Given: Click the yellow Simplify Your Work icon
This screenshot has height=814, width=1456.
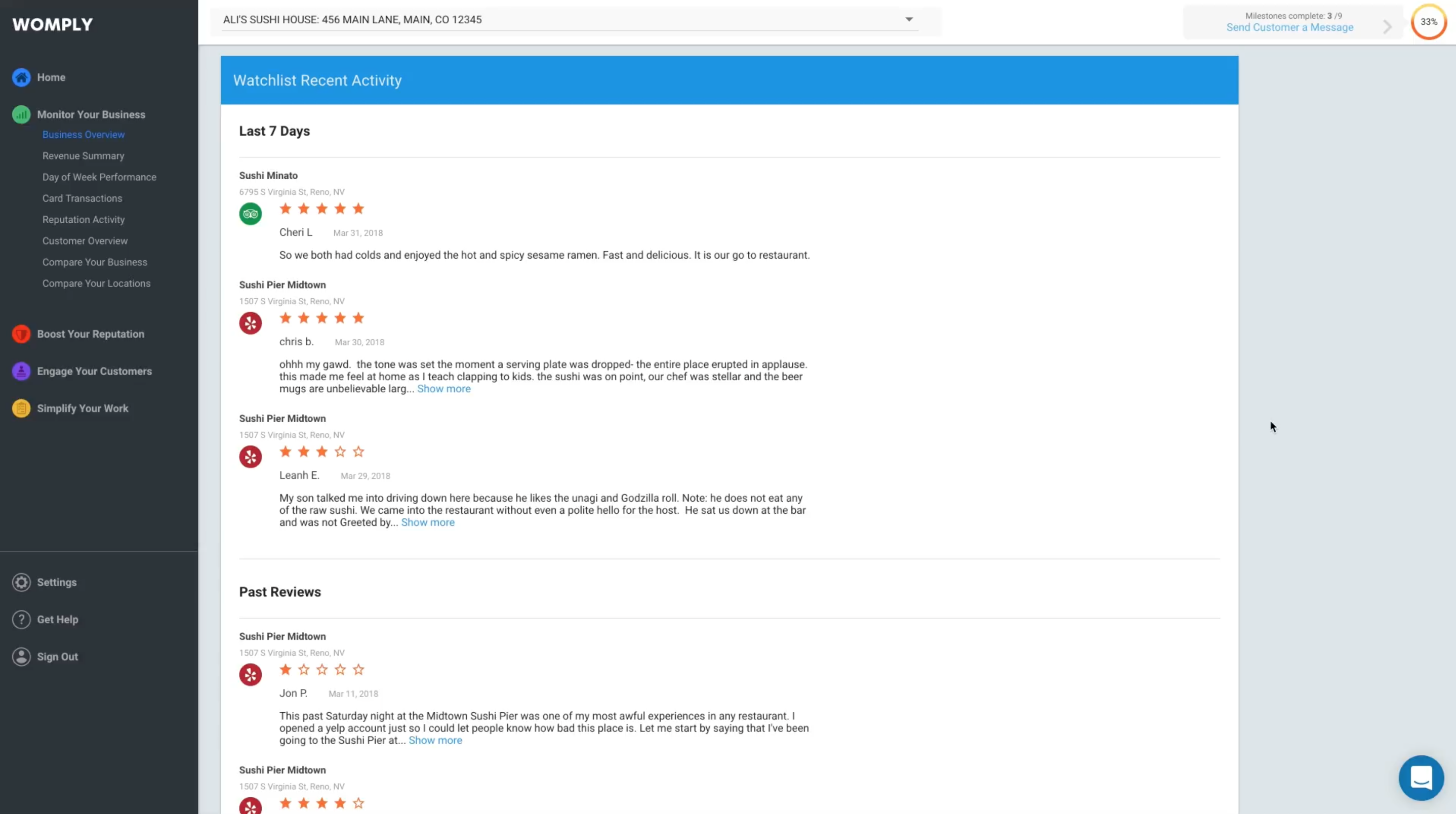Looking at the screenshot, I should click(x=21, y=408).
